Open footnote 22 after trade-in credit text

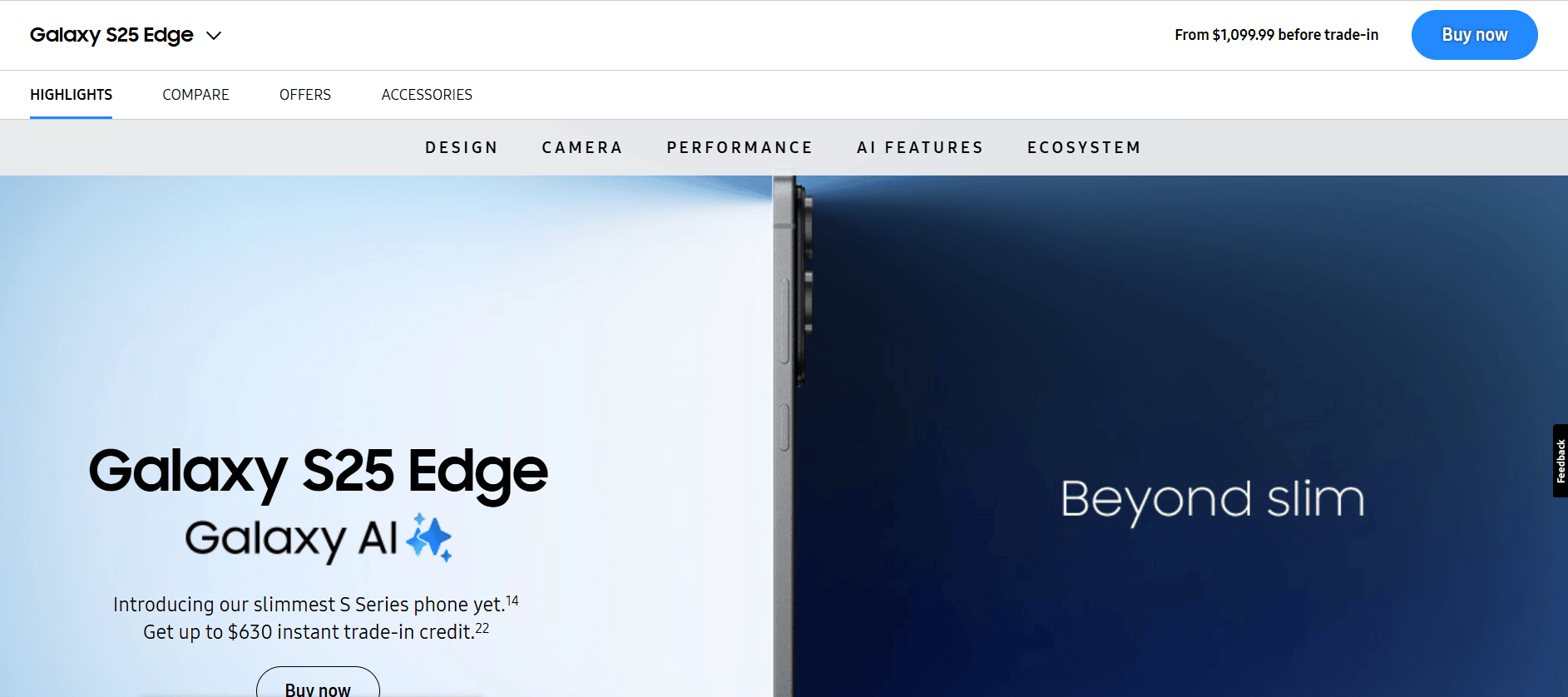coord(482,628)
